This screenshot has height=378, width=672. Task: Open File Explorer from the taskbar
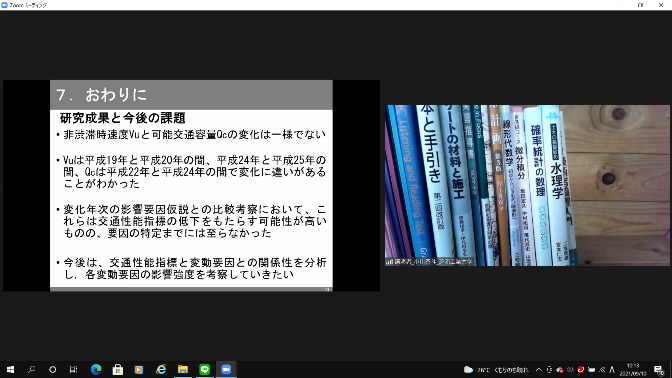point(183,369)
